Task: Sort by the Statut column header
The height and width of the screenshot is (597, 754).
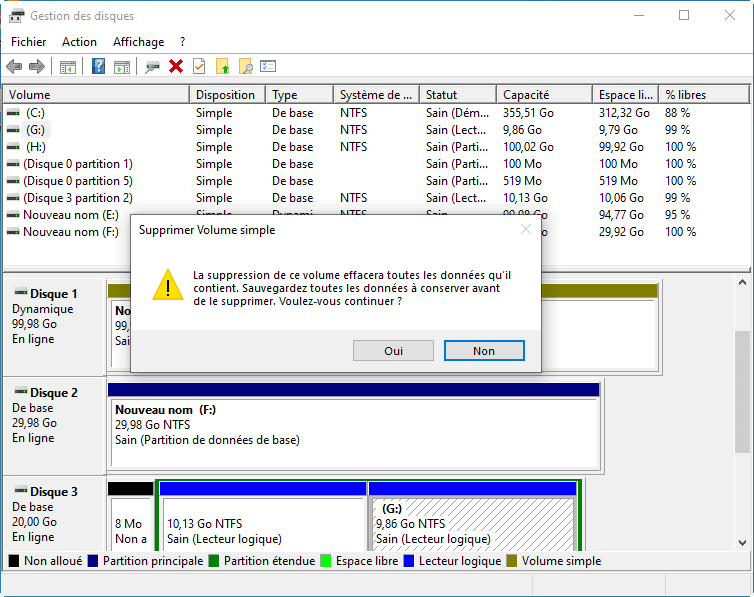Action: [458, 95]
